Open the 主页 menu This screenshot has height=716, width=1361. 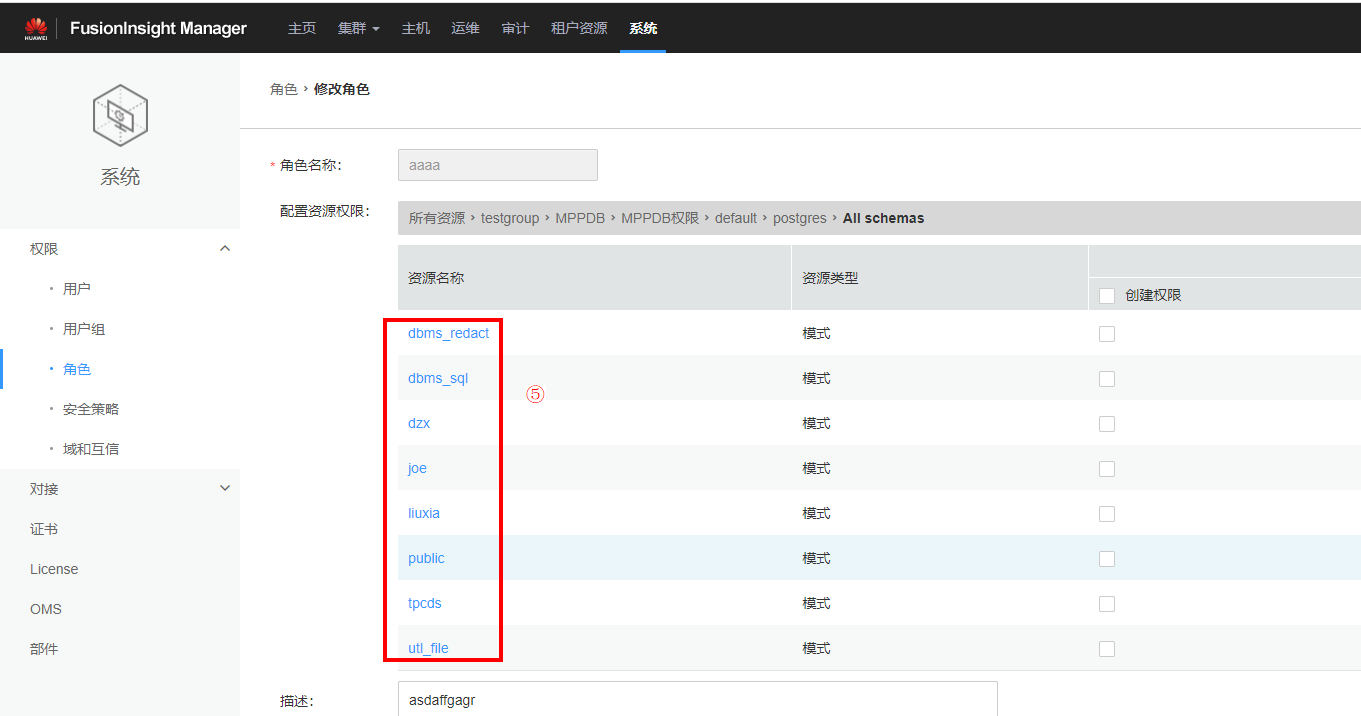click(x=302, y=28)
